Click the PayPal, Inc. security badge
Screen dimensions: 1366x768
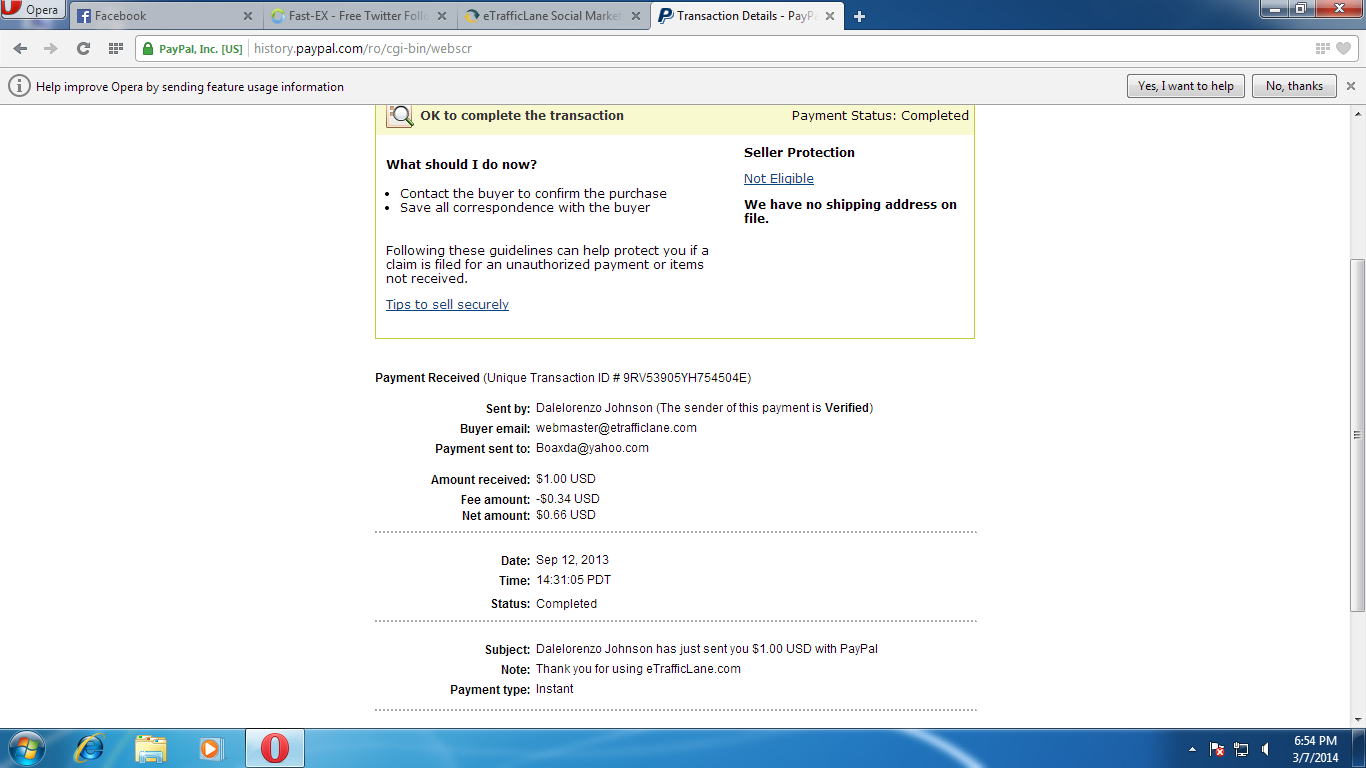click(x=193, y=48)
